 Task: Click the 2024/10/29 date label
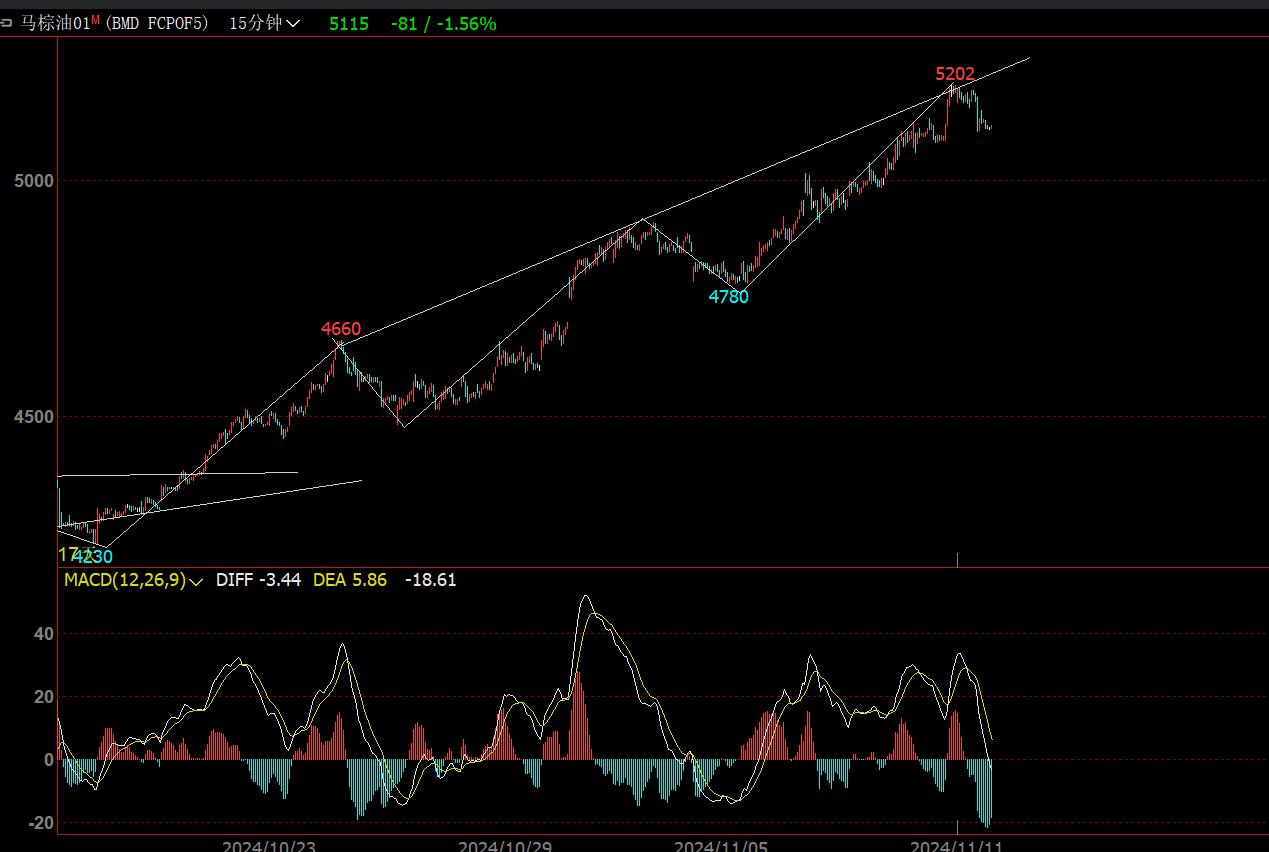click(505, 846)
